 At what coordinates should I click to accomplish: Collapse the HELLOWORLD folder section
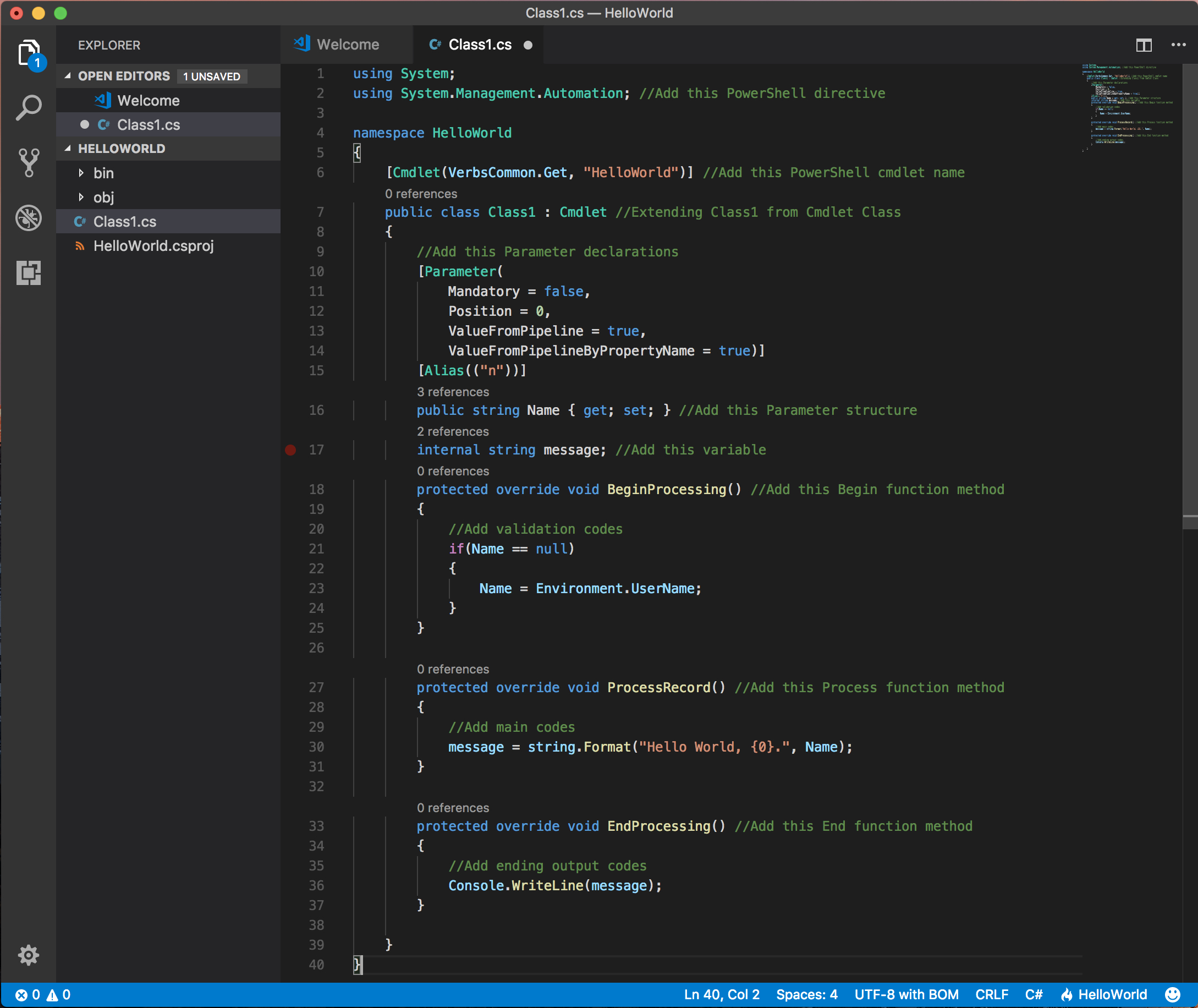[x=121, y=149]
